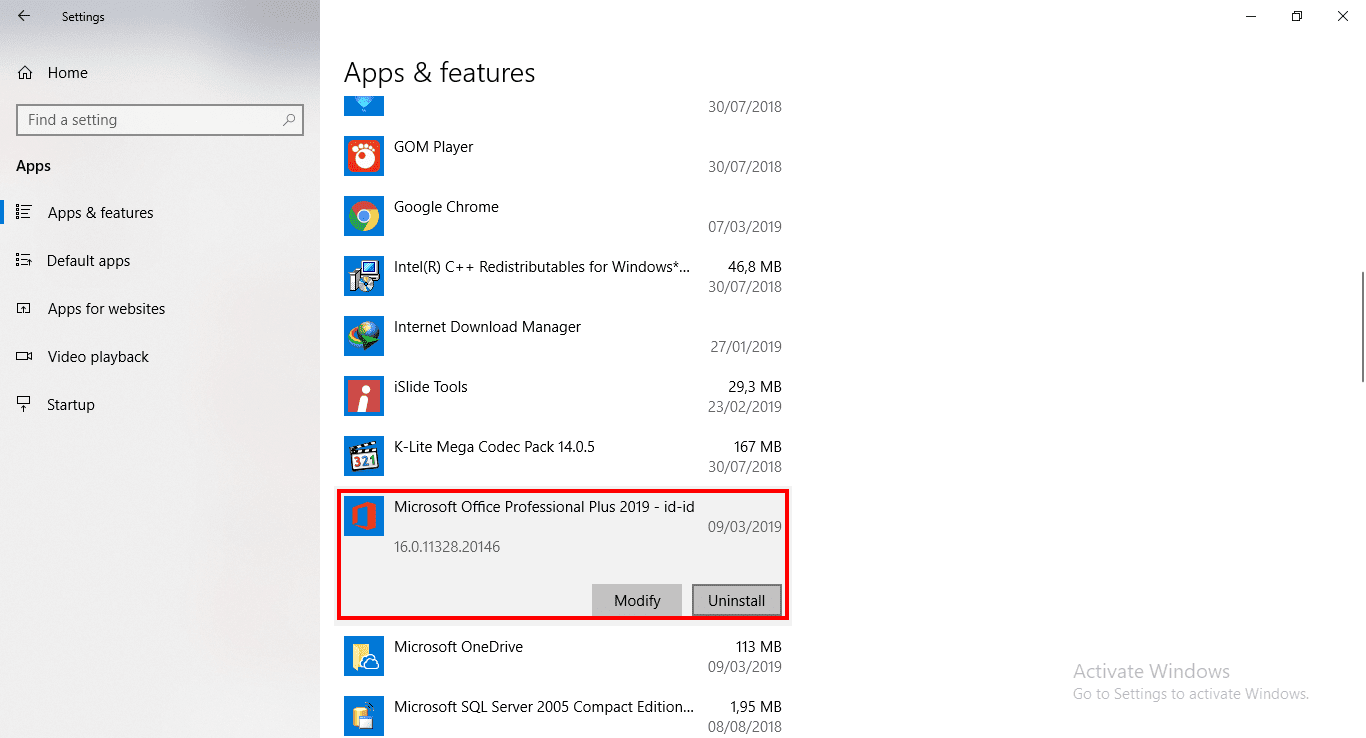
Task: Click the back arrow in Settings
Action: (x=23, y=16)
